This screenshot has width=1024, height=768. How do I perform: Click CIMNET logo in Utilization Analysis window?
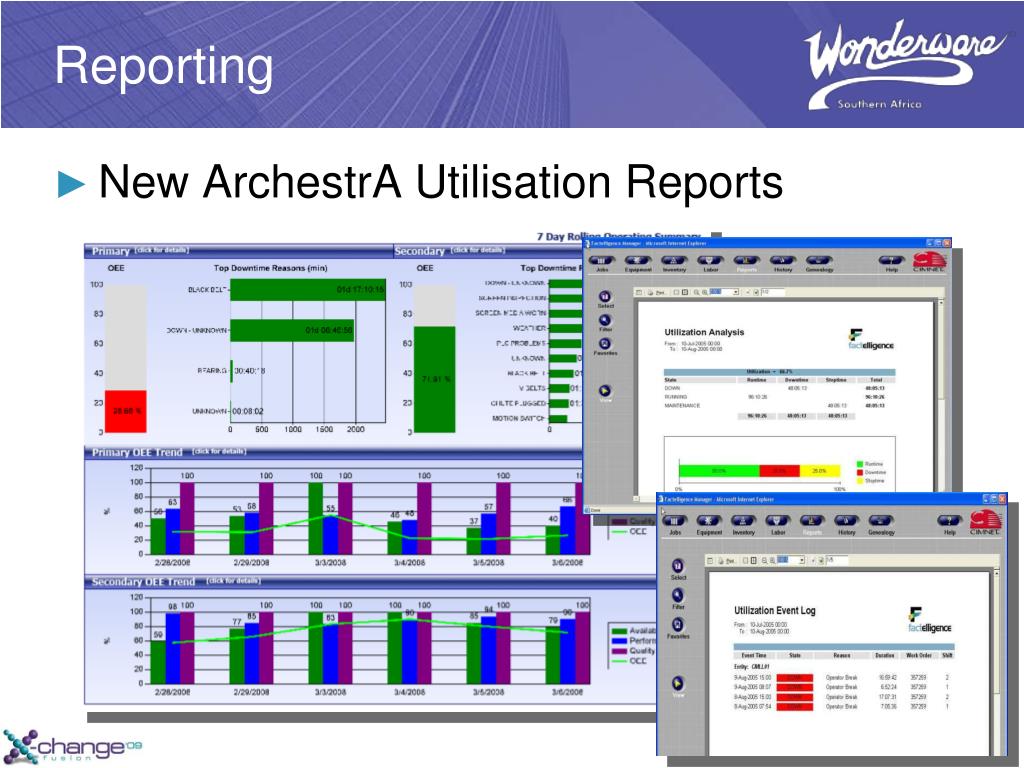coord(929,262)
